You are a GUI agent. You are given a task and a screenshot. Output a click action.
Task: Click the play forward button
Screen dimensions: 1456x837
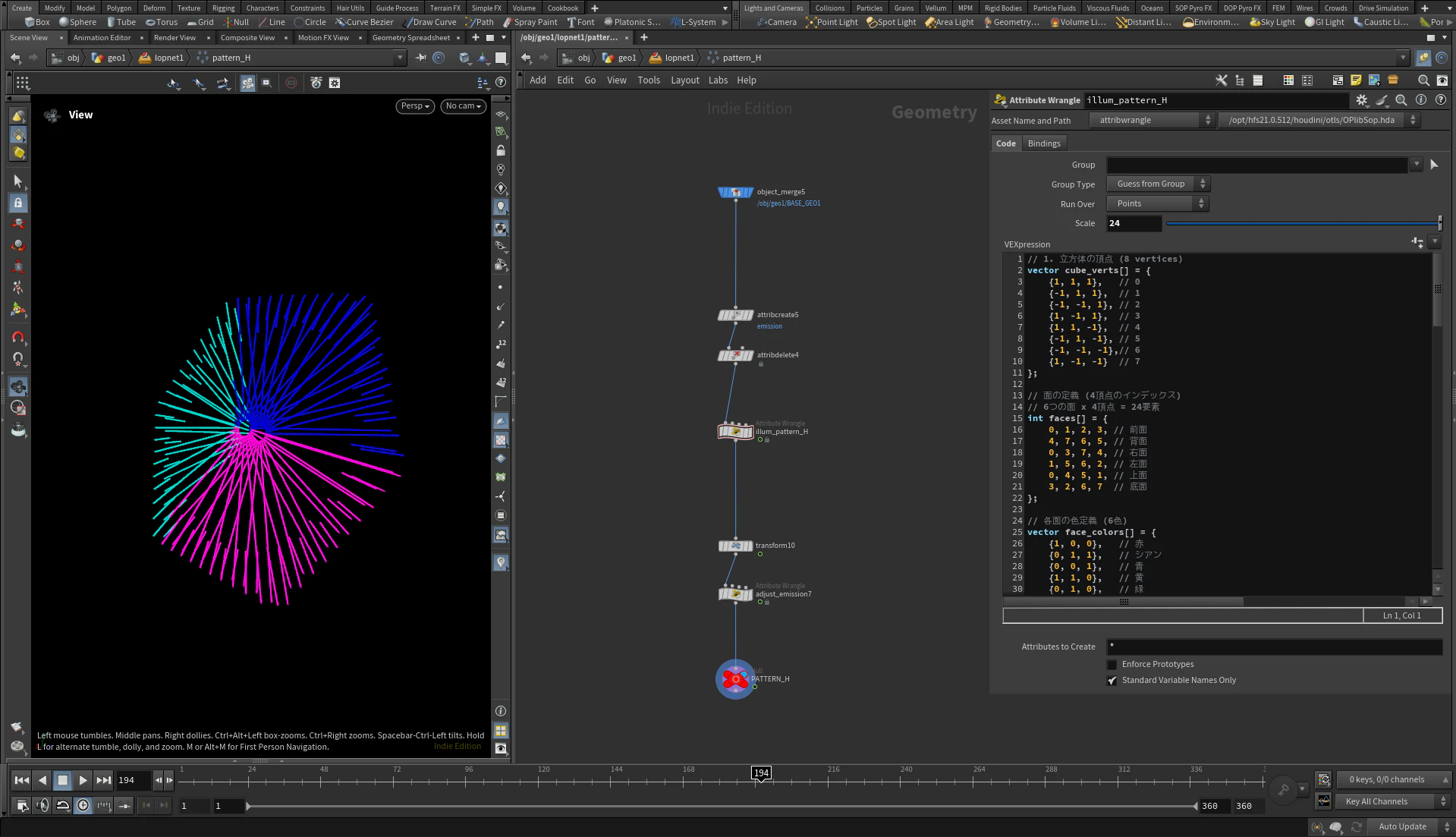click(83, 780)
